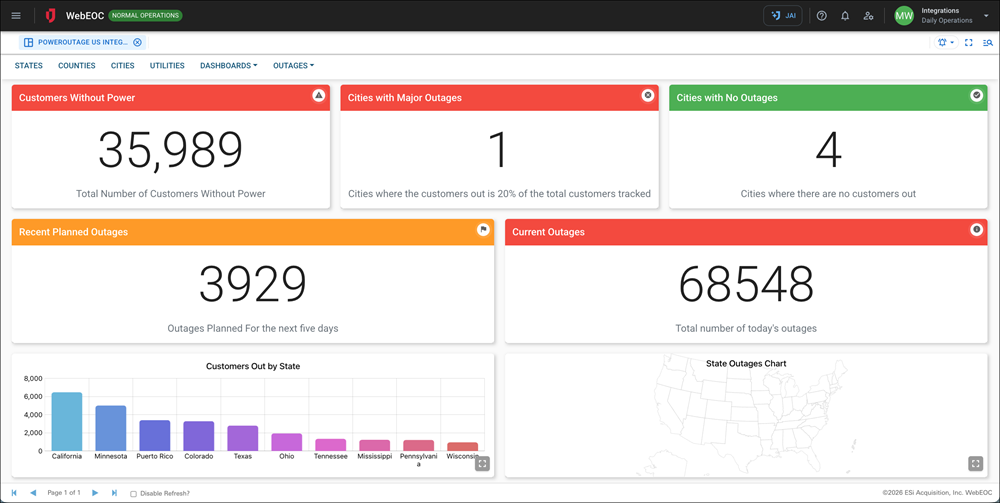Open the hamburger navigation menu
Screen dimensions: 1000x504
[x=15, y=16]
